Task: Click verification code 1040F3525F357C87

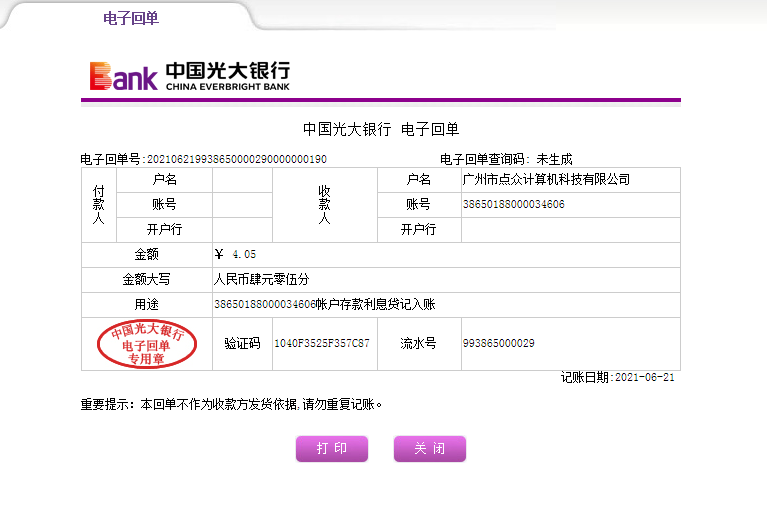Action: 322,343
